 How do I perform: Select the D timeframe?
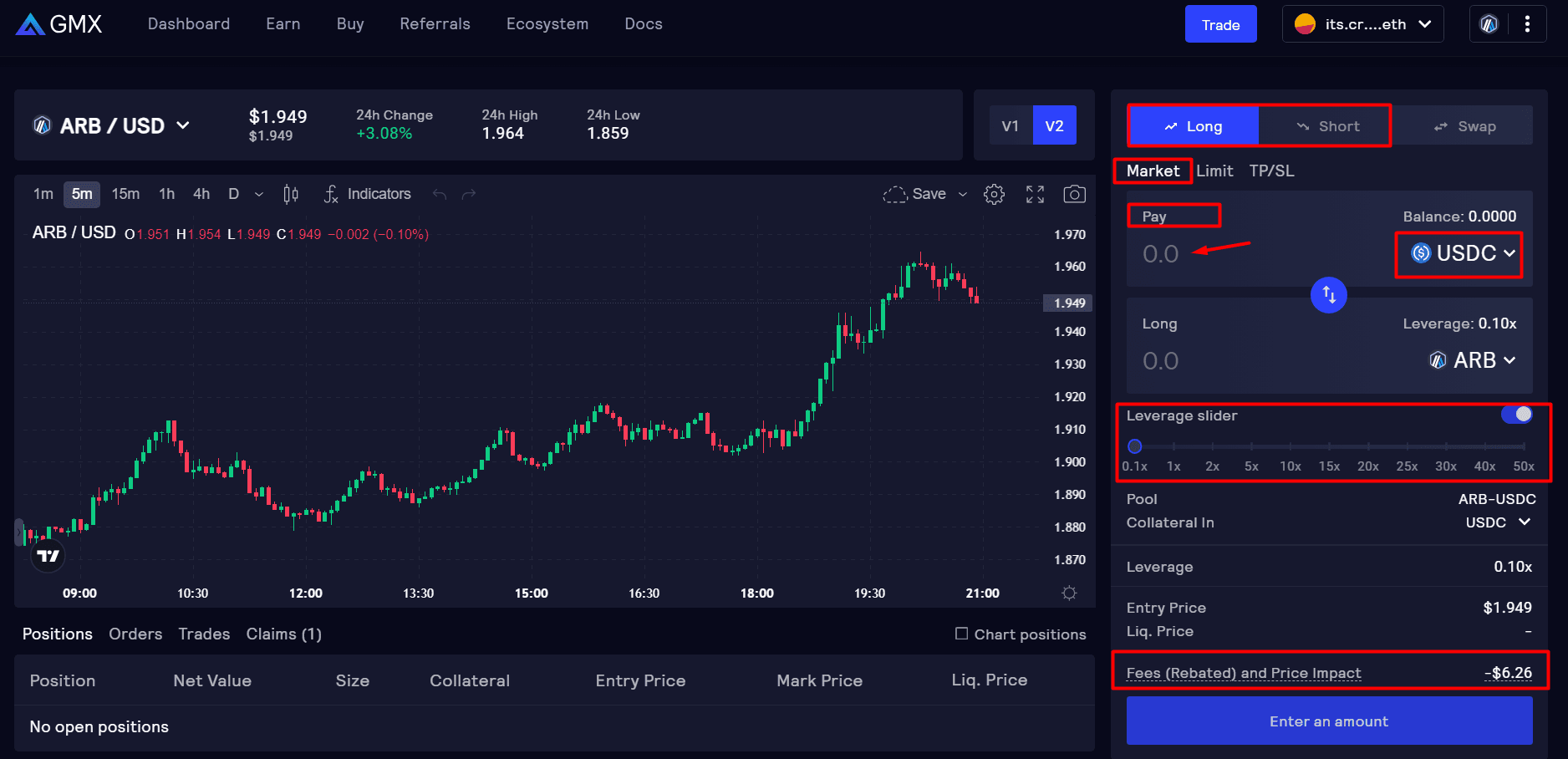pos(234,194)
